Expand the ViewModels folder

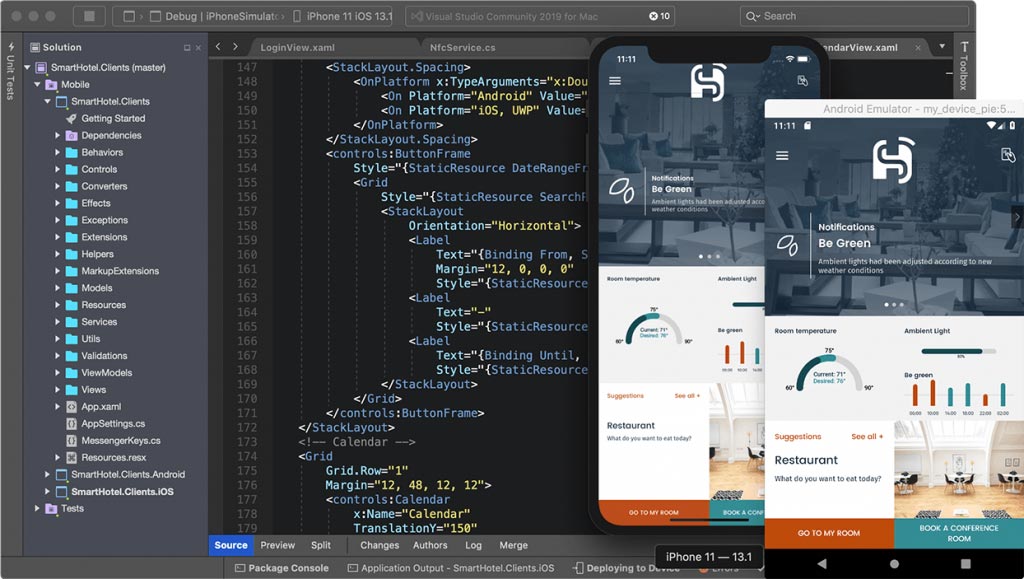click(x=57, y=373)
